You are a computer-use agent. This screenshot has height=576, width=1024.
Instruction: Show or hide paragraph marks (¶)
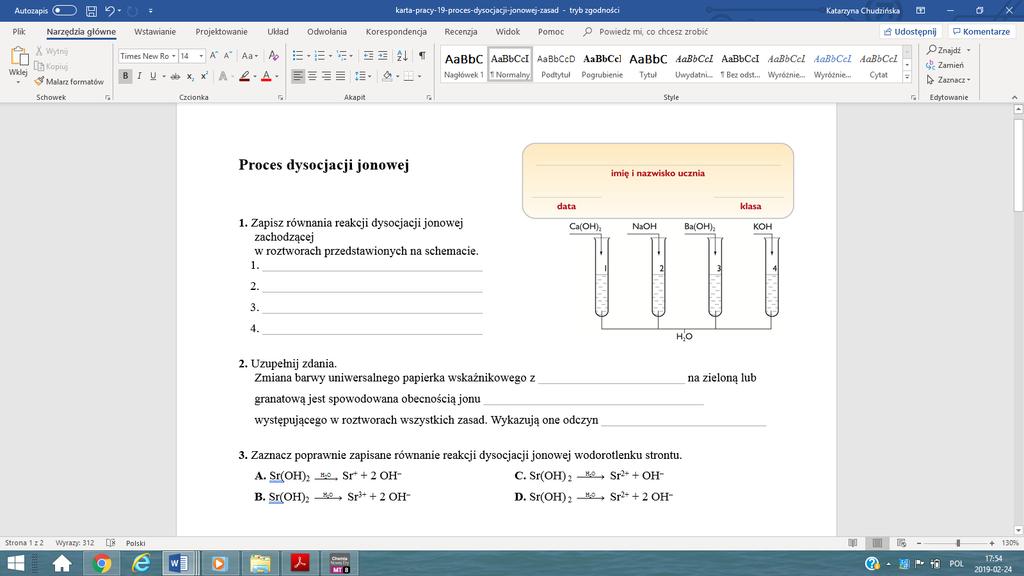423,56
